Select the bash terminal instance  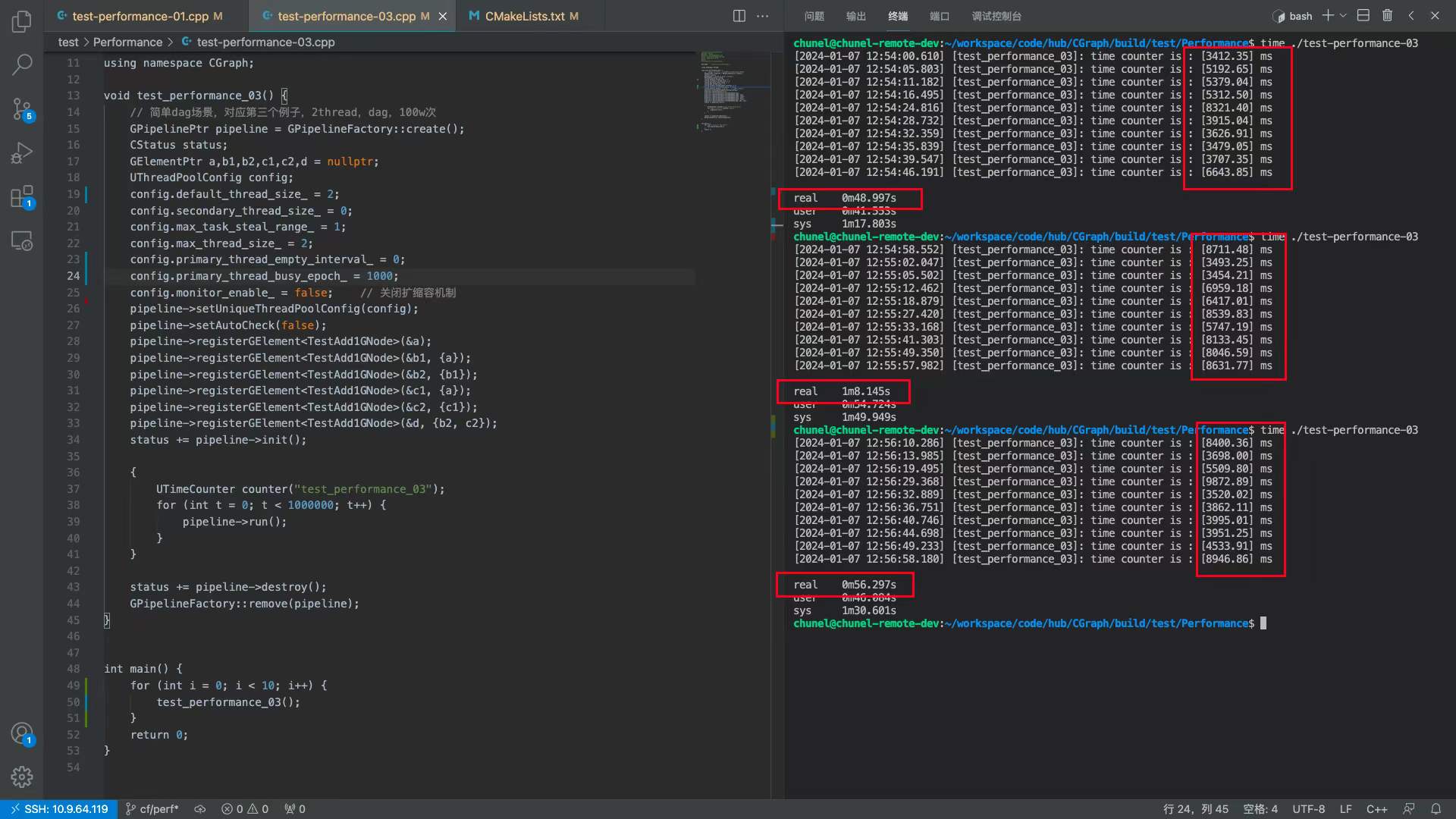point(1293,16)
